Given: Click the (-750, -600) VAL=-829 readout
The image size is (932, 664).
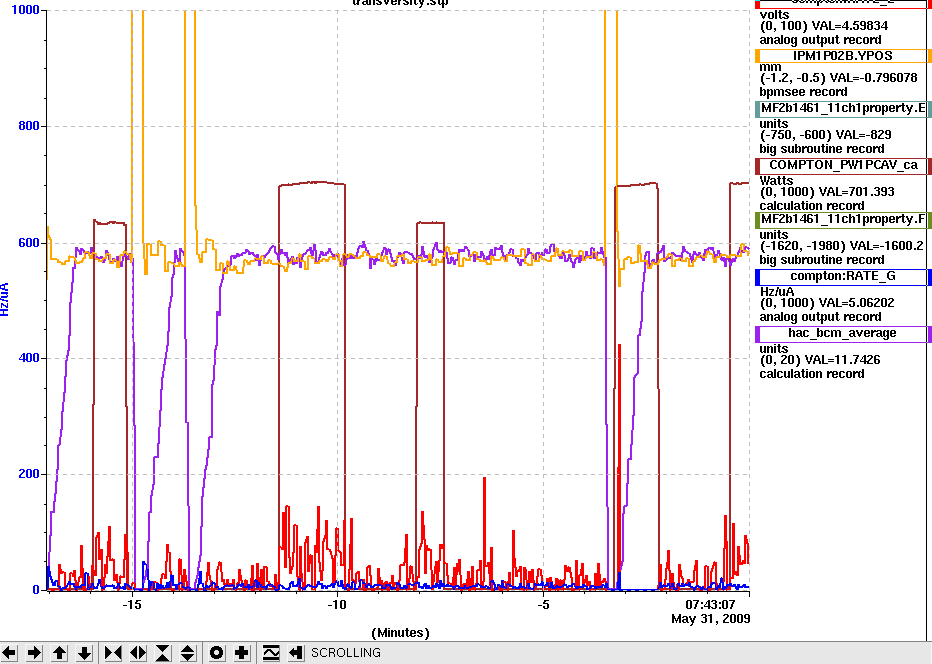Looking at the screenshot, I should (826, 135).
